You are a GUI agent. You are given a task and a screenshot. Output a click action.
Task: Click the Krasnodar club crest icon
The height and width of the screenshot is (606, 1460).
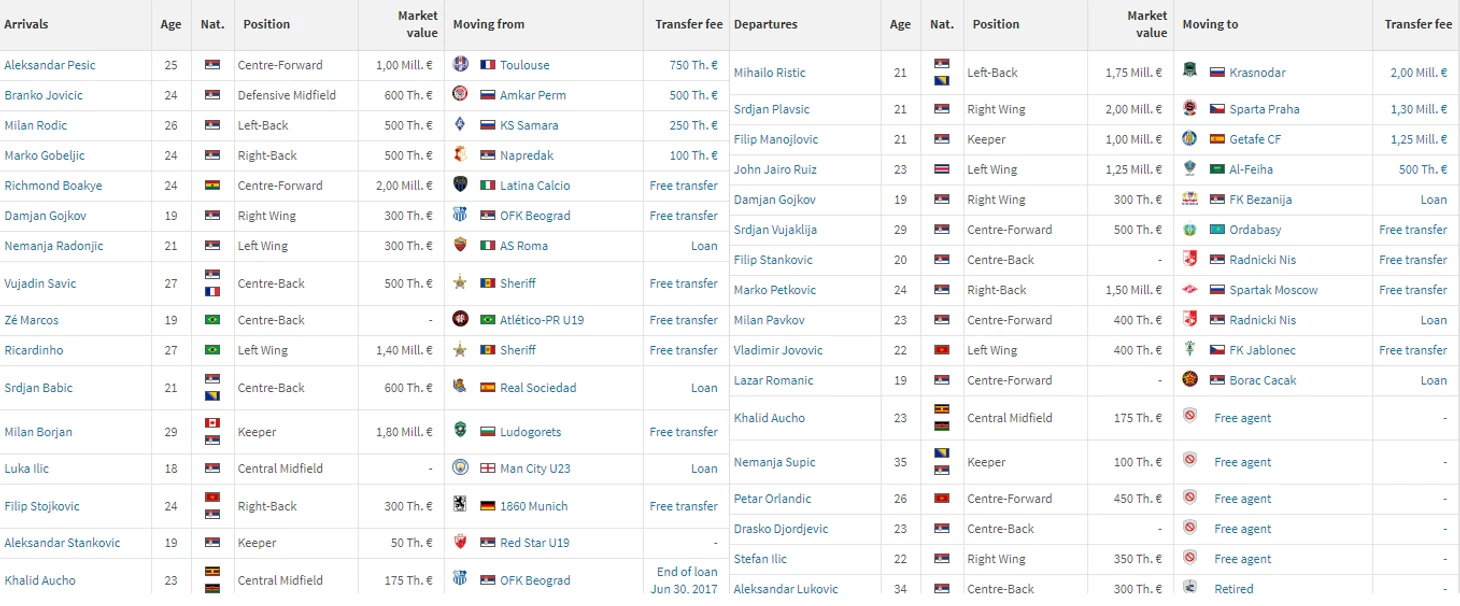[1189, 72]
